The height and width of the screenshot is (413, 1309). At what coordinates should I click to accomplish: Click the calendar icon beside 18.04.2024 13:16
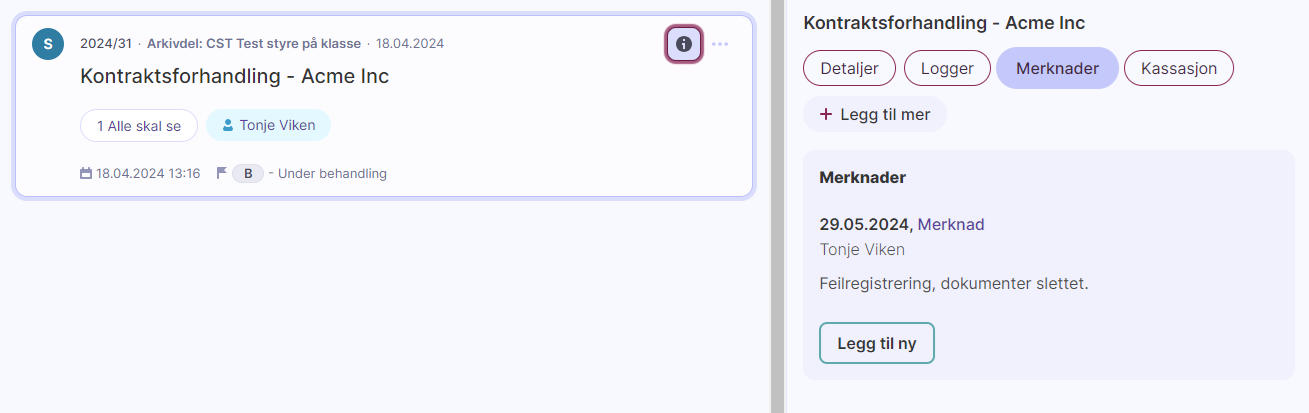pyautogui.click(x=86, y=174)
